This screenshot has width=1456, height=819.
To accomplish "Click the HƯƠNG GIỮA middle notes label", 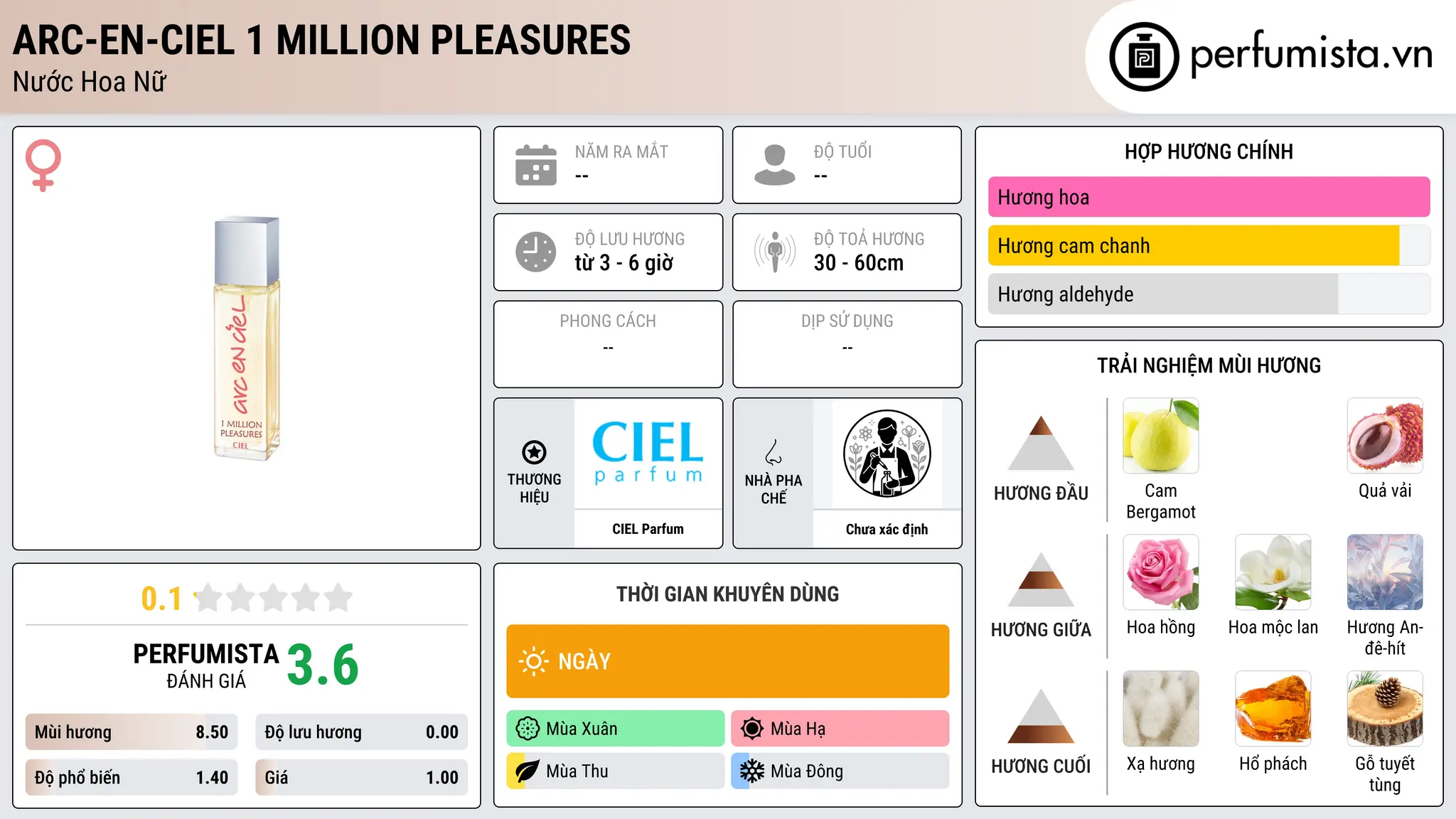I will tap(1041, 629).
